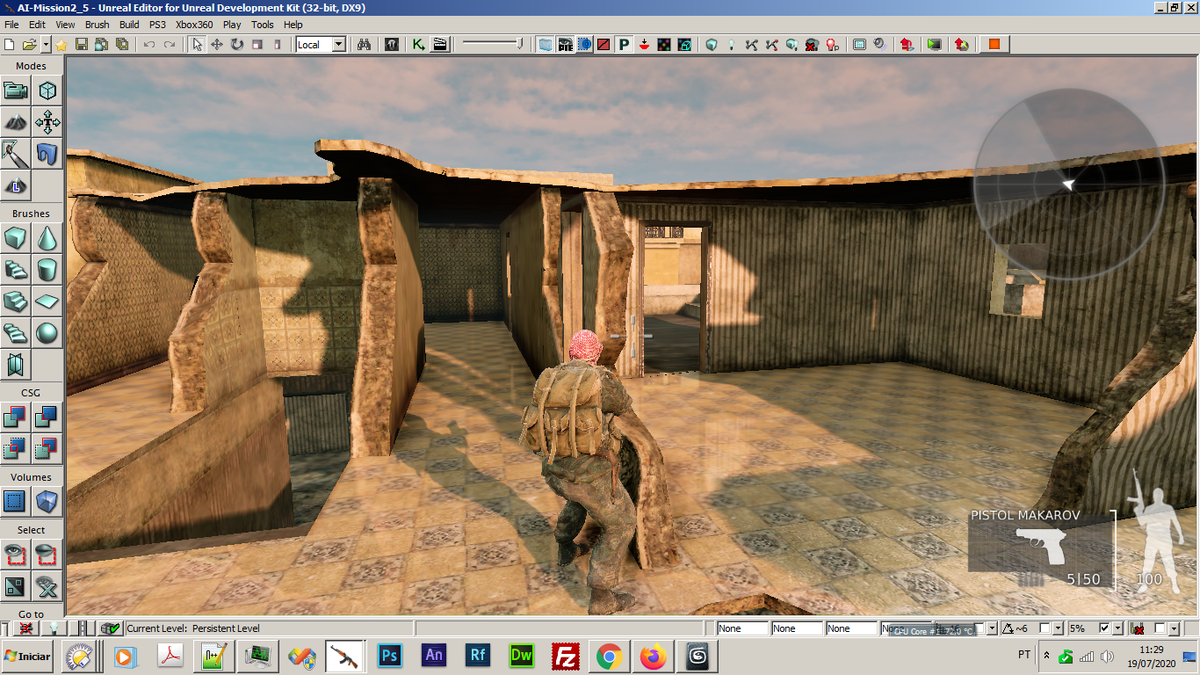
Task: Apply CSG Subtract operation
Action: tap(47, 416)
